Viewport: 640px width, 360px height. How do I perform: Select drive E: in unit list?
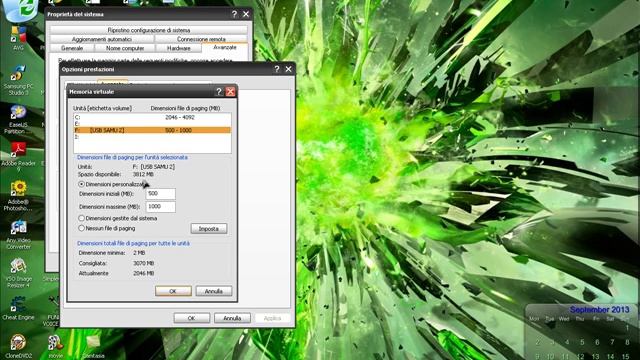click(x=152, y=124)
